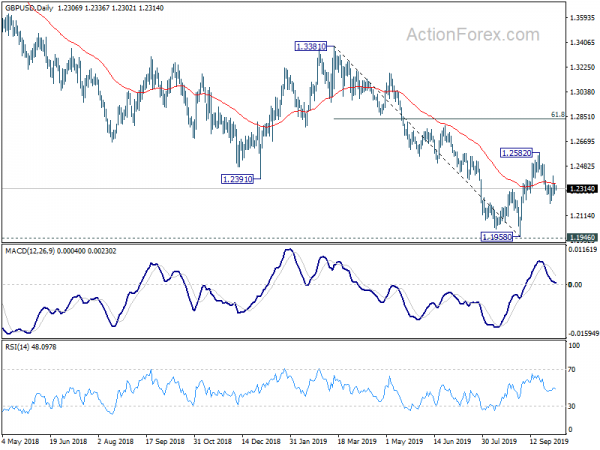Click the 1.23910 low price label

237,179
